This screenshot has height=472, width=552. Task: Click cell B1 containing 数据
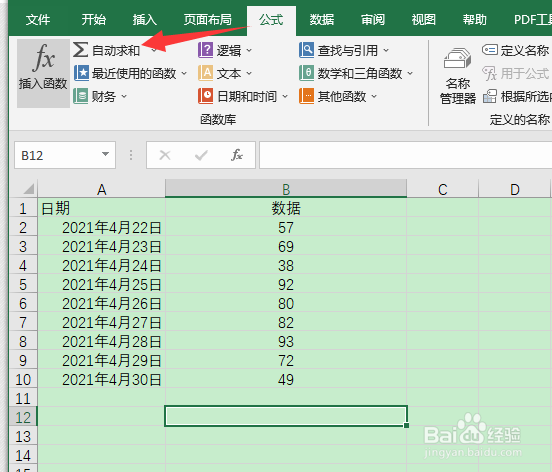point(286,208)
